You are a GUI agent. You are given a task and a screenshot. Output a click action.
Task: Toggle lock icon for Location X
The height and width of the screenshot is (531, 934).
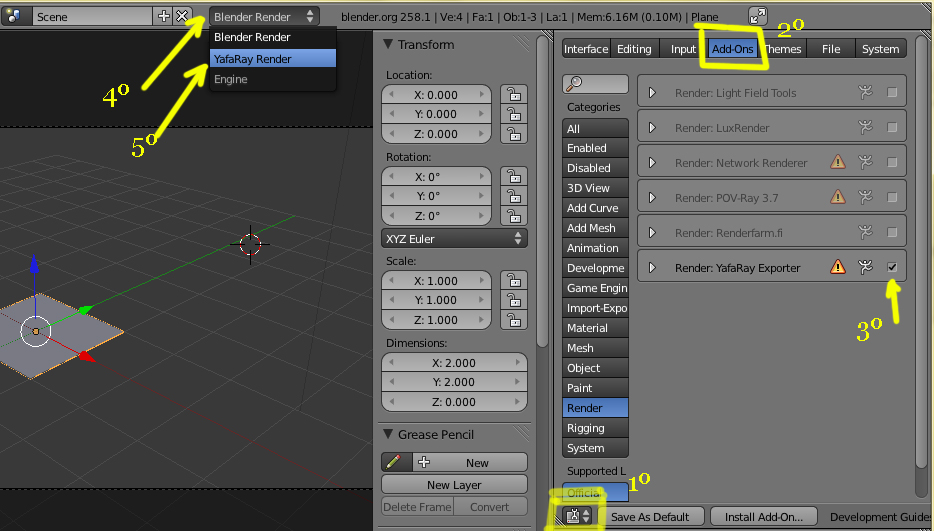tap(513, 94)
